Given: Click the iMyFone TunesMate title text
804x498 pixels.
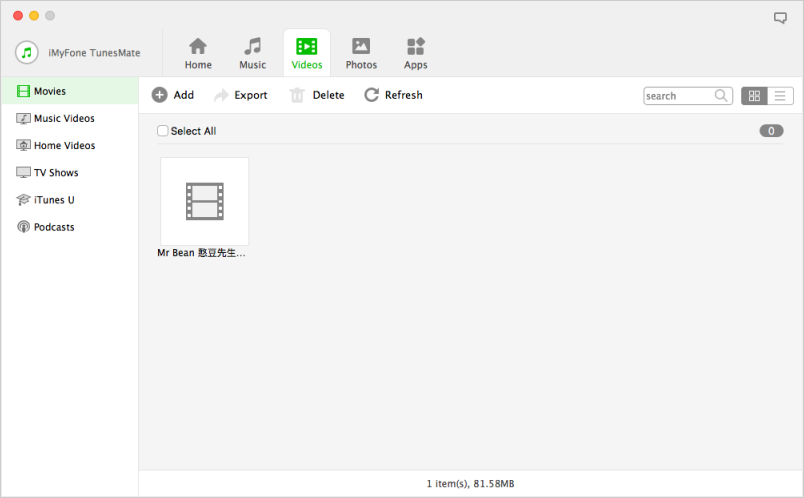Looking at the screenshot, I should pyautogui.click(x=94, y=53).
